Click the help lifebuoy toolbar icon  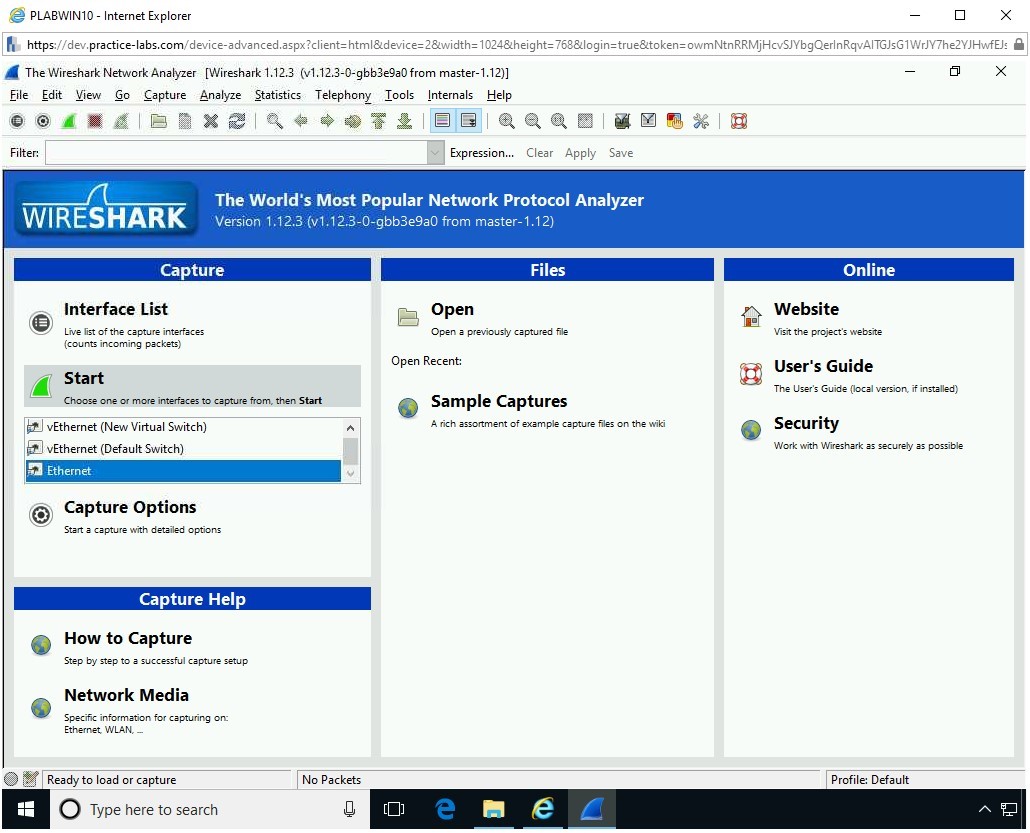pyautogui.click(x=739, y=121)
